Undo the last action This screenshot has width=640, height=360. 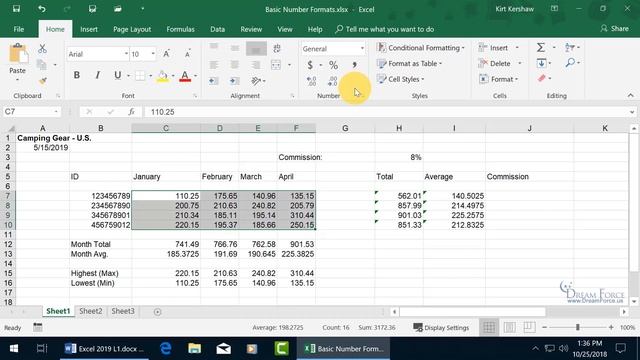42,9
